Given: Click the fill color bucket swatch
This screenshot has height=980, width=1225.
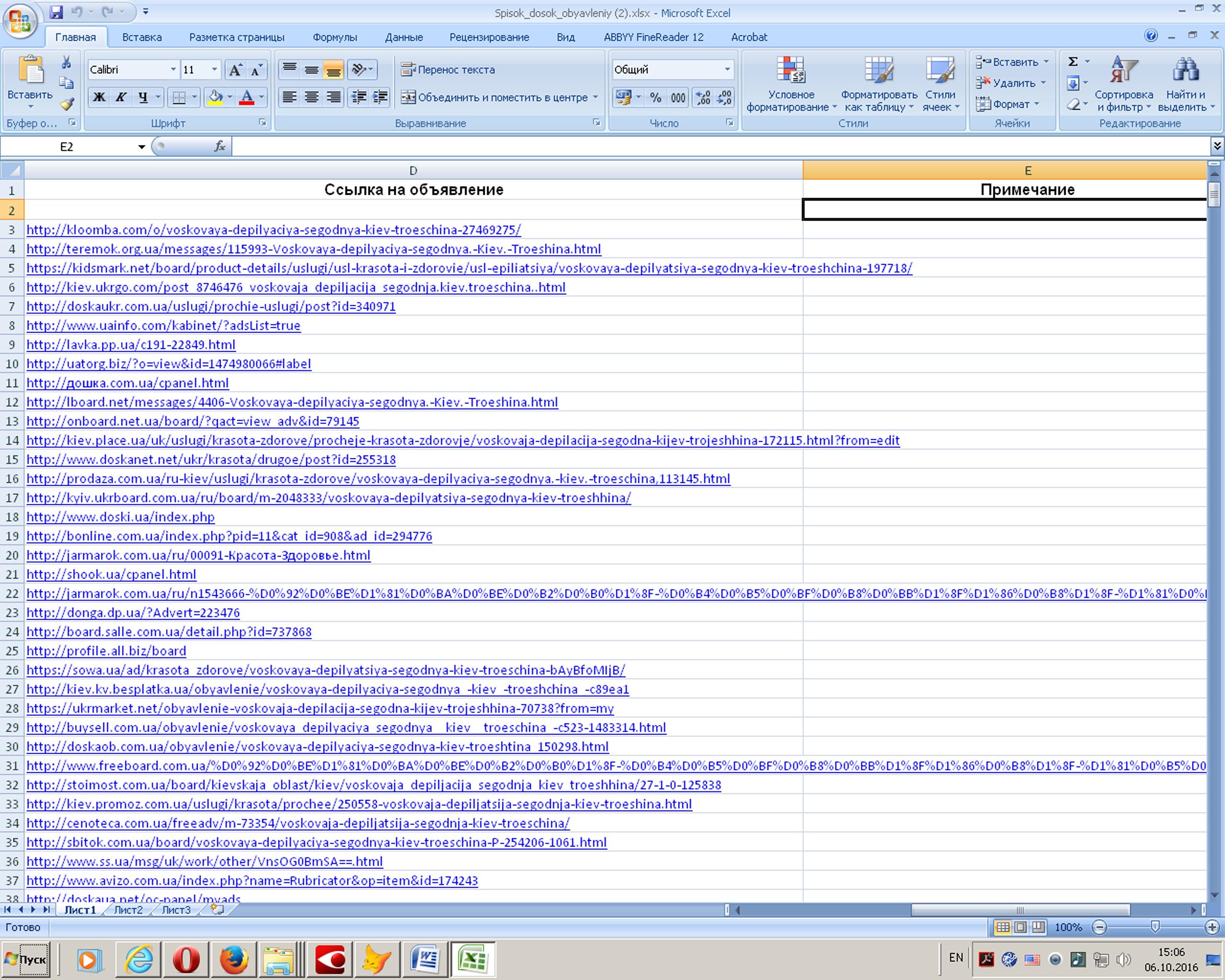Looking at the screenshot, I should 215,97.
